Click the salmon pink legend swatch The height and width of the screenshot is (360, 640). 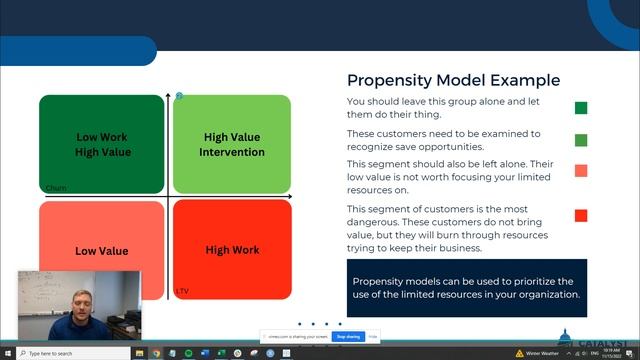581,170
